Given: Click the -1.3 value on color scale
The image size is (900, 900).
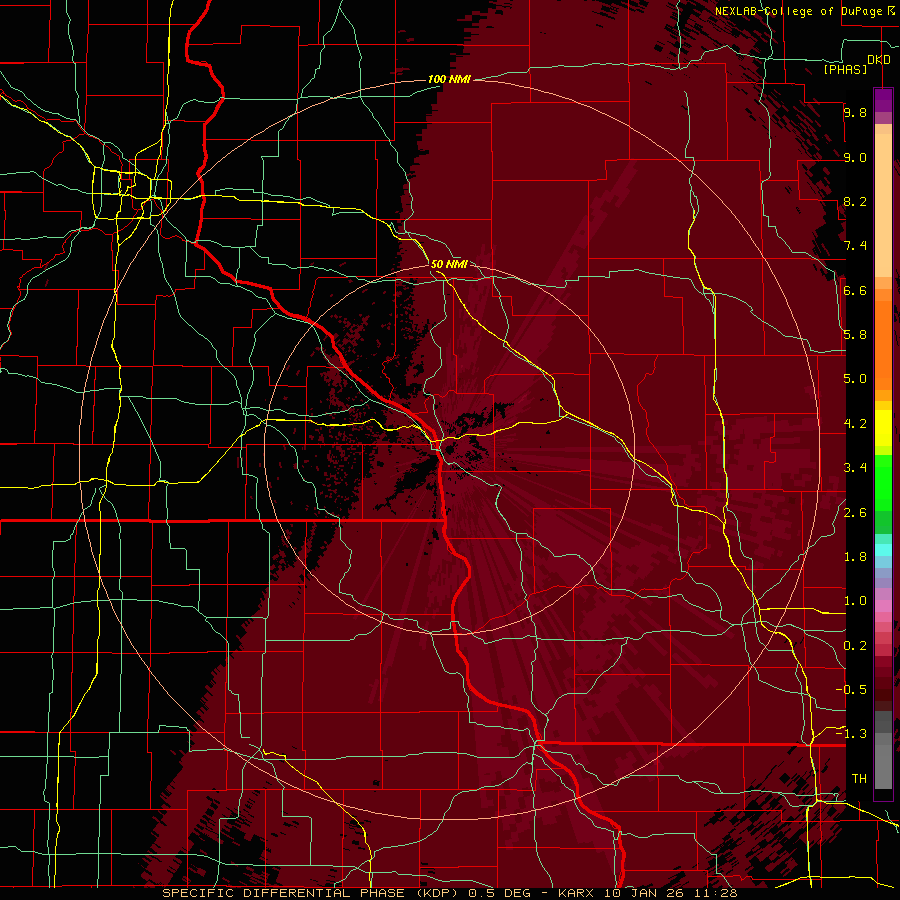Looking at the screenshot, I should click(851, 734).
